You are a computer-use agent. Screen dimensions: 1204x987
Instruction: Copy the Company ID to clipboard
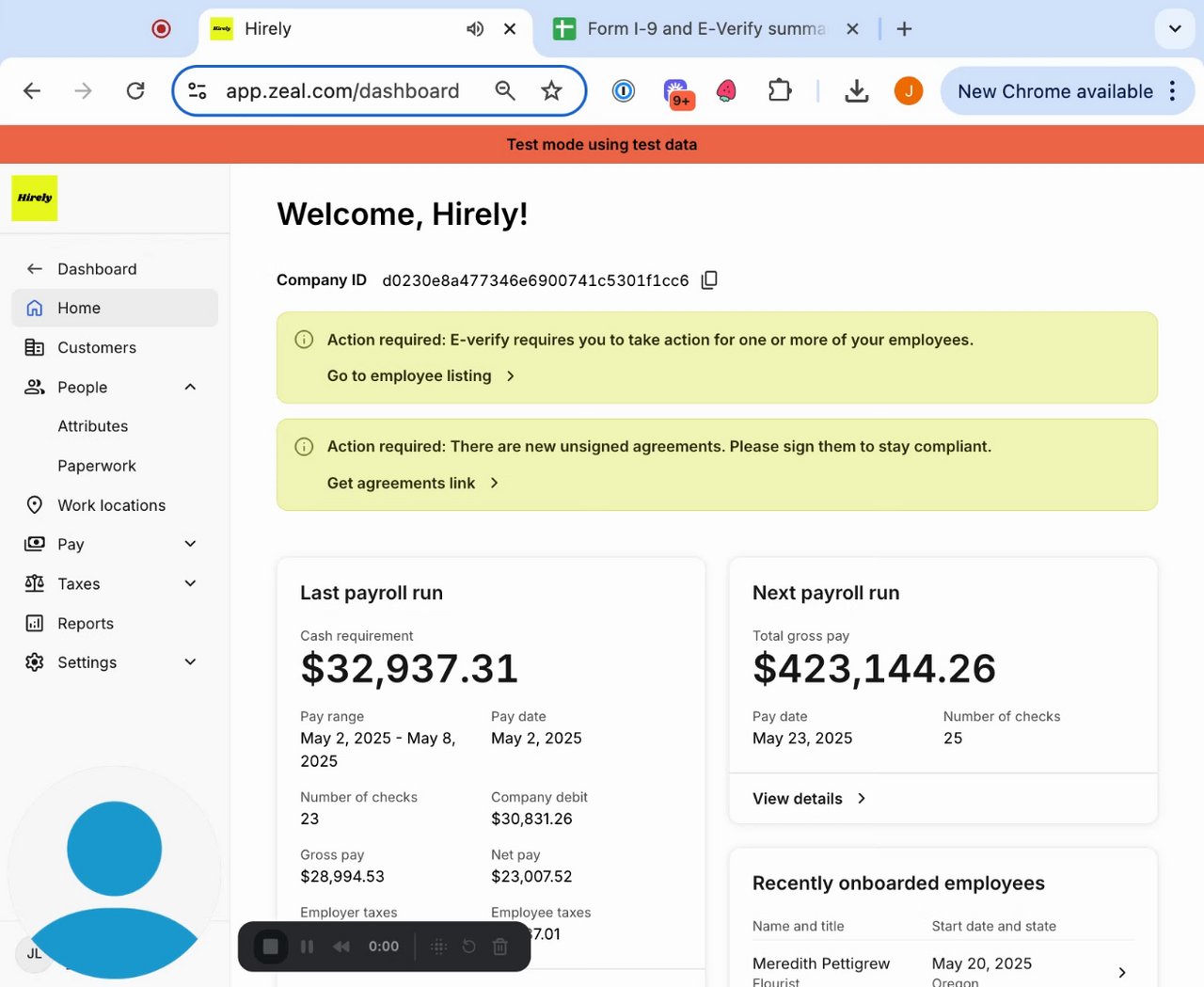coord(709,280)
